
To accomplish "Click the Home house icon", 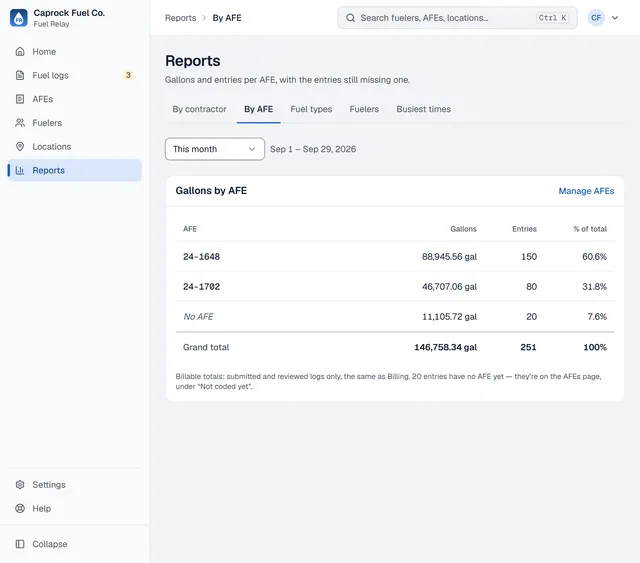I will tap(20, 51).
